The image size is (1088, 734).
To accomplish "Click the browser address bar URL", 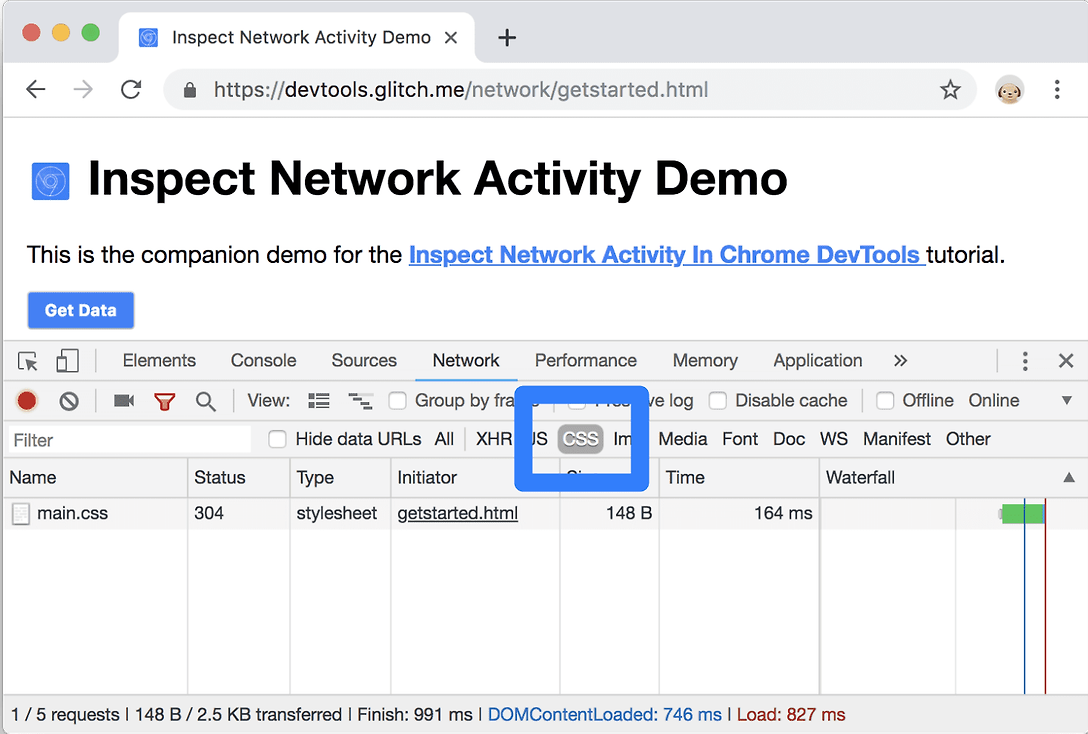I will tap(461, 89).
